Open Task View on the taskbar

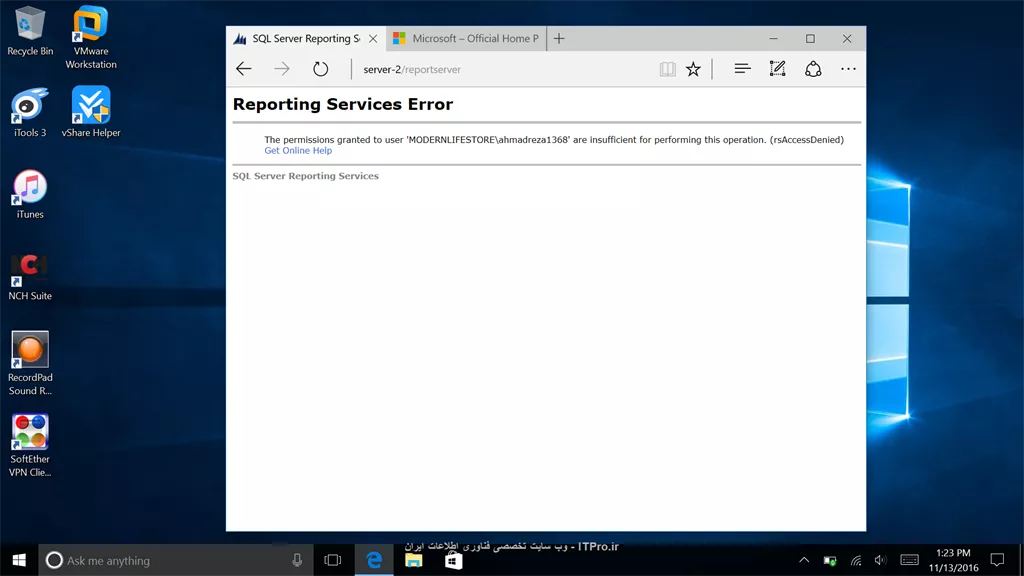[x=332, y=560]
